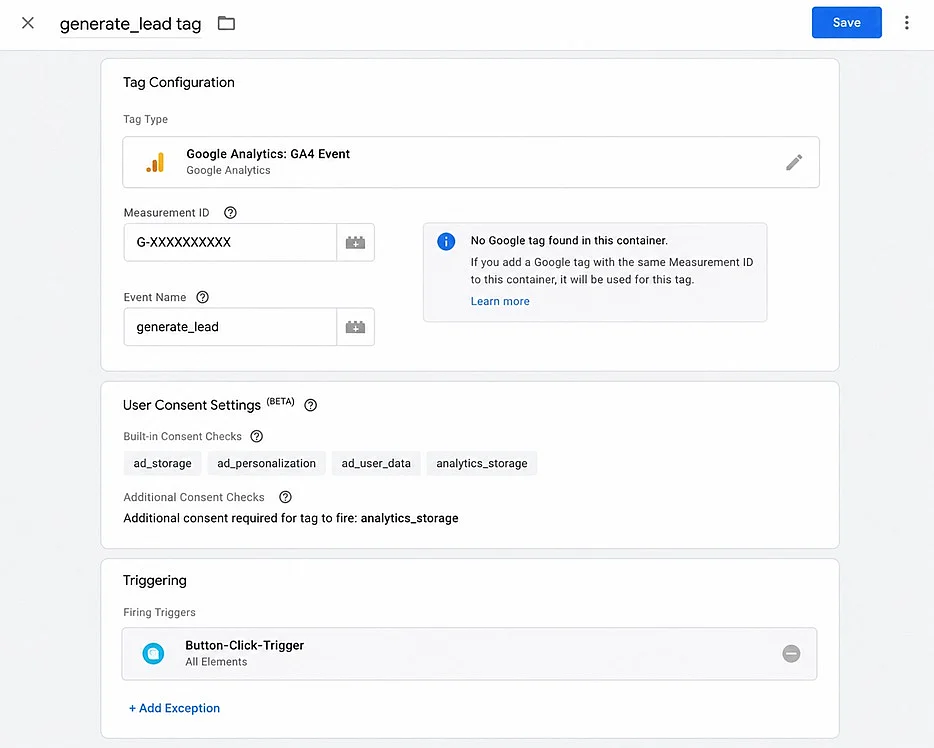Click the folder icon beside tag name
Image resolution: width=934 pixels, height=748 pixels.
coord(226,24)
